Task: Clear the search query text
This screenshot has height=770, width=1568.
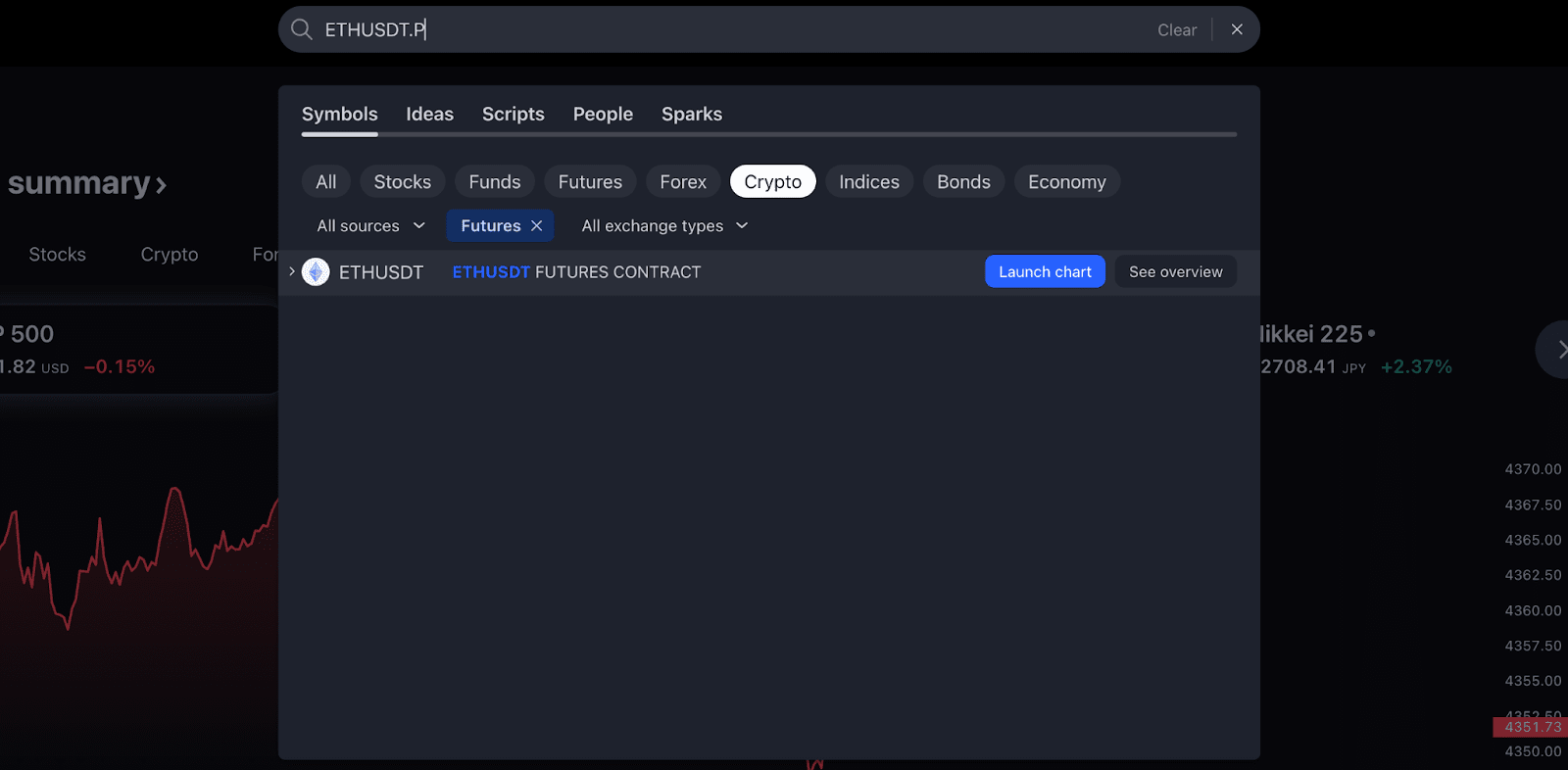Action: 1176,30
